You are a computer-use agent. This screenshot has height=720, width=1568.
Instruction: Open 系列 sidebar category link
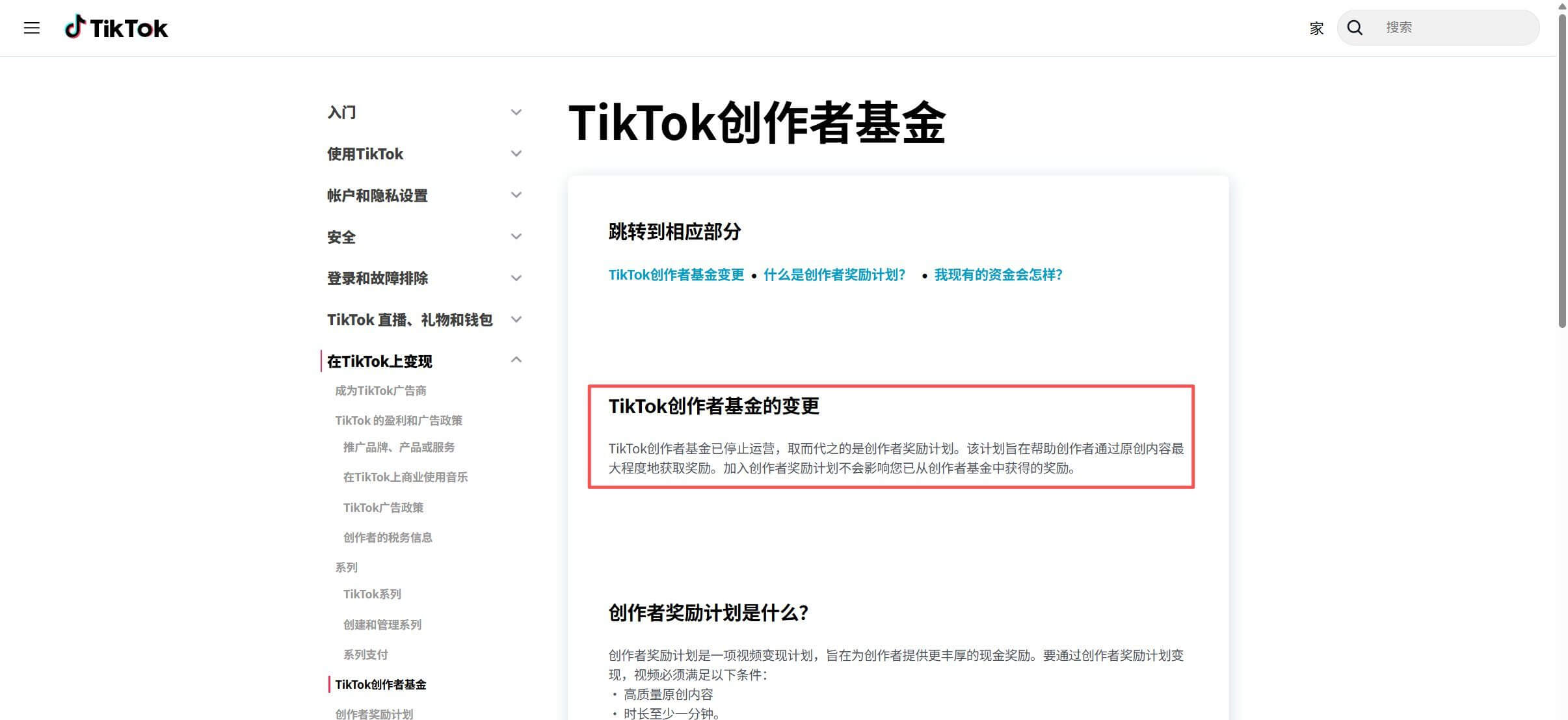[x=346, y=568]
